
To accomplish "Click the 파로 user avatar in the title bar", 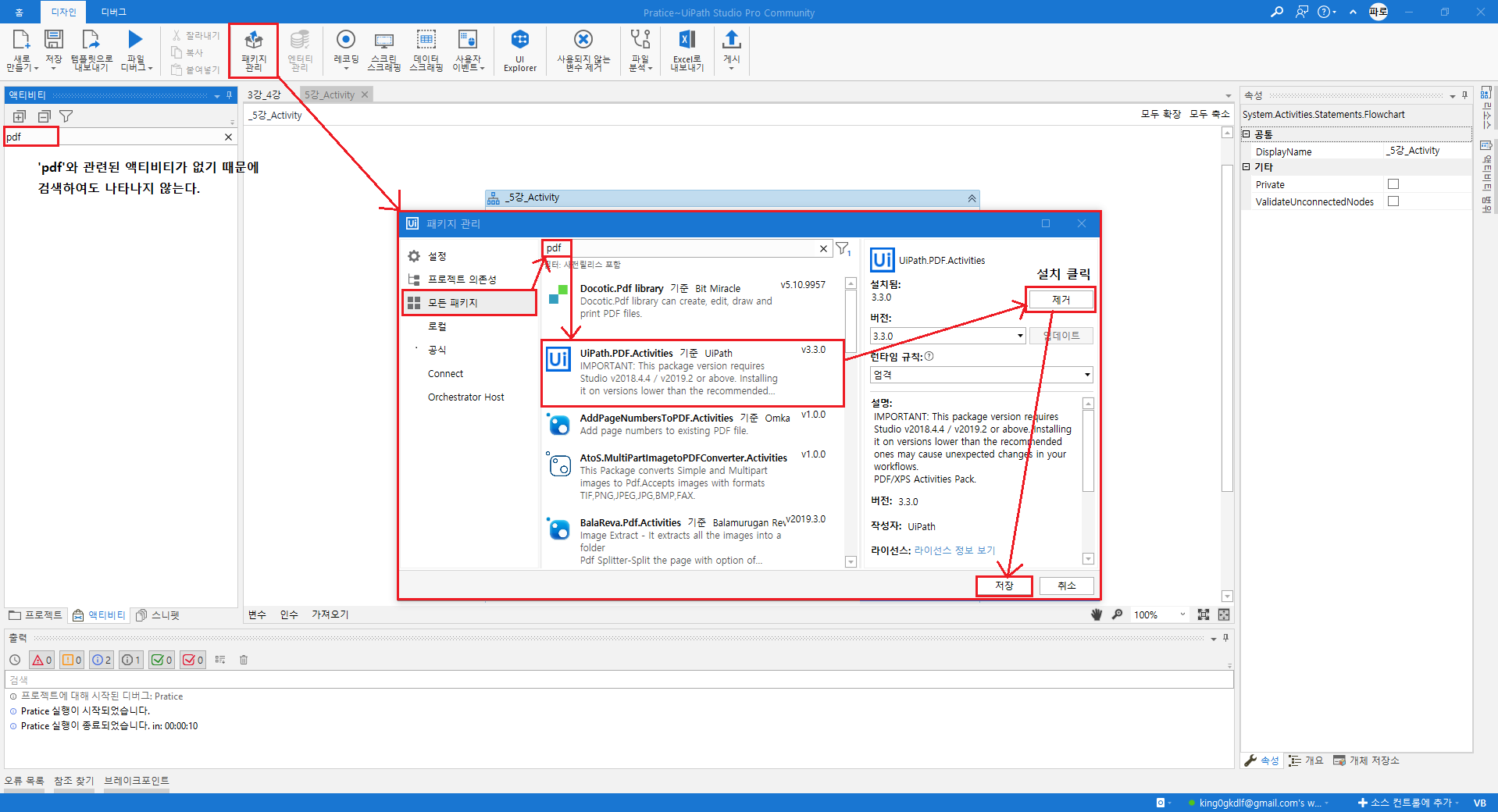I will pyautogui.click(x=1378, y=12).
